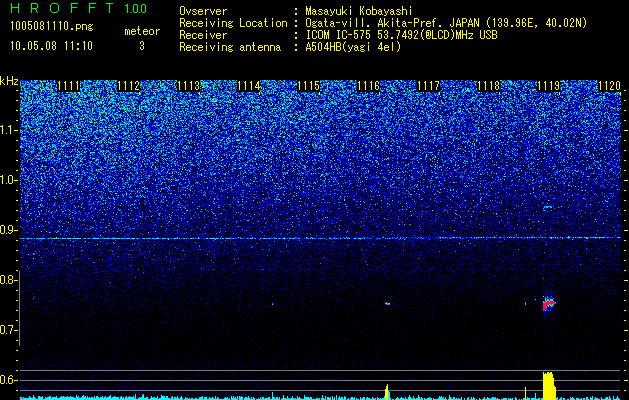This screenshot has width=629, height=400.
Task: Click the 1114 time marker
Action: pyautogui.click(x=249, y=86)
